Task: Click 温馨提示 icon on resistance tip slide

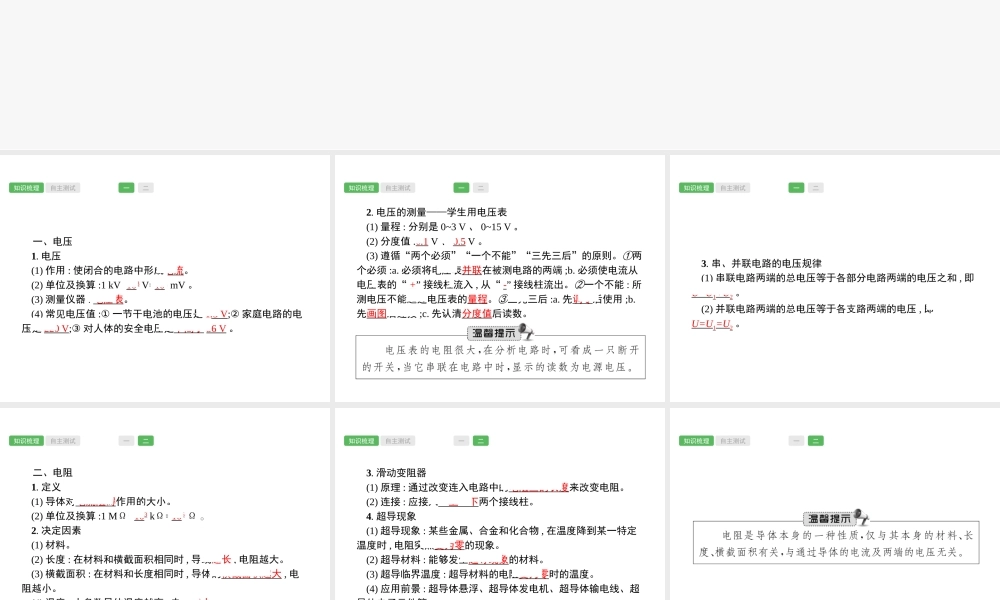Action: (x=836, y=518)
